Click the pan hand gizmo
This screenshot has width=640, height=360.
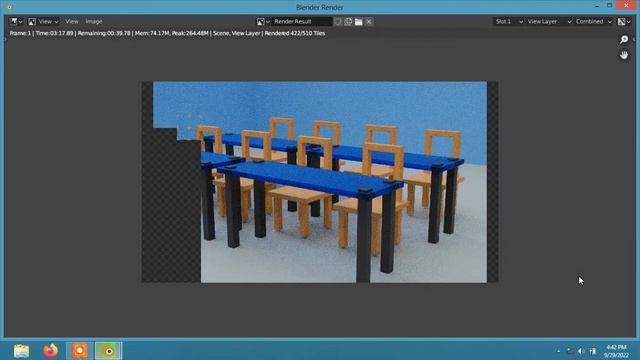[x=624, y=55]
